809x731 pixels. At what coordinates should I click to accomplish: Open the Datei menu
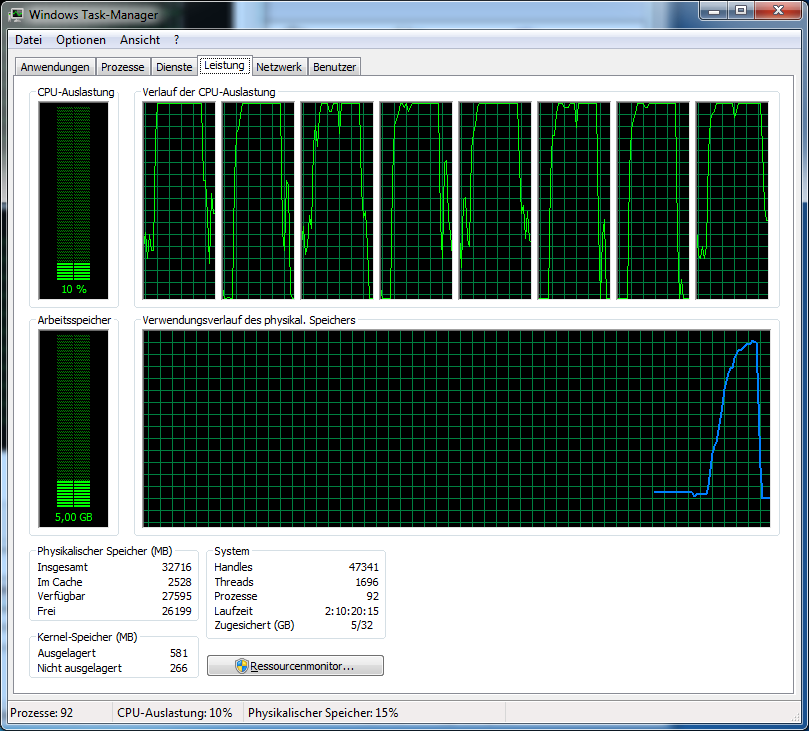[x=28, y=40]
